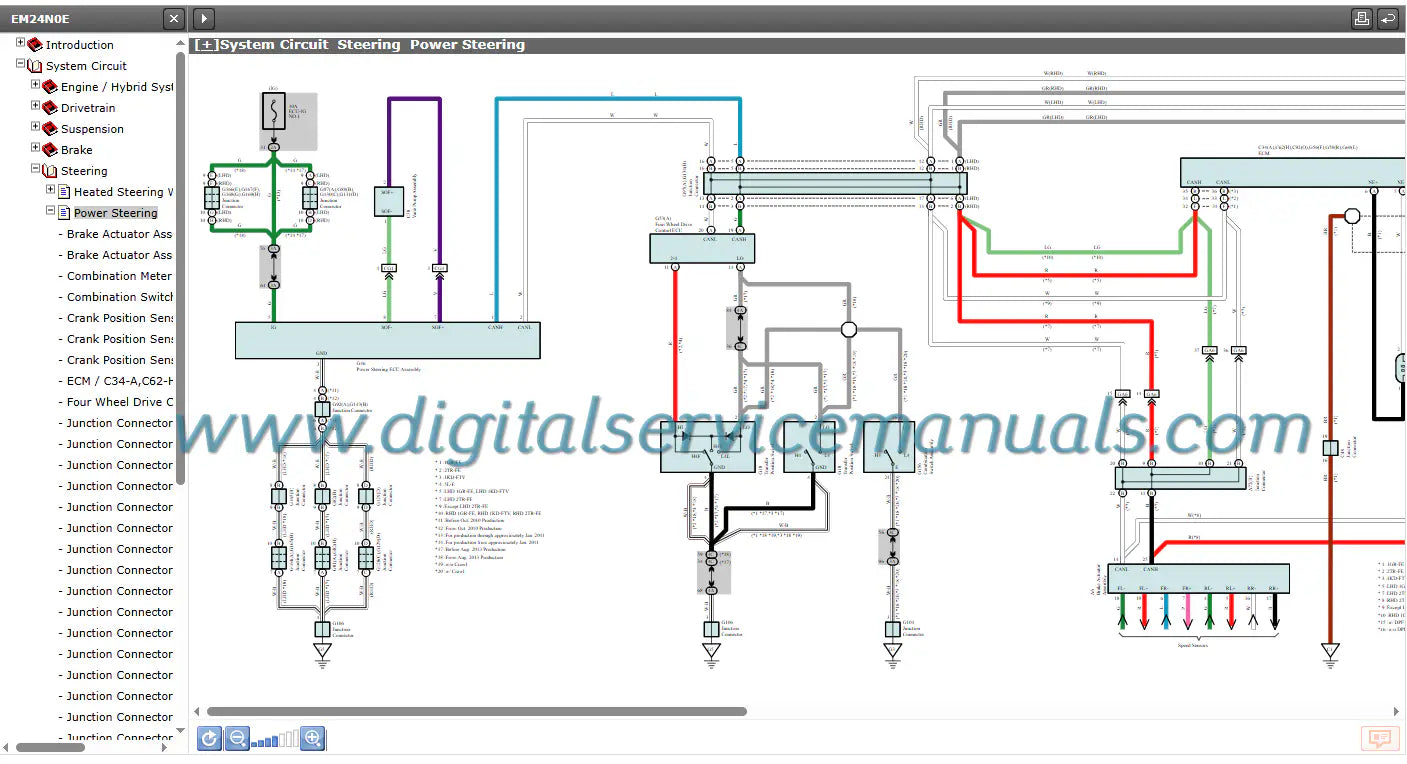This screenshot has width=1407, height=764.
Task: Click the Power Steering ECU Assembly block
Action: 387,340
